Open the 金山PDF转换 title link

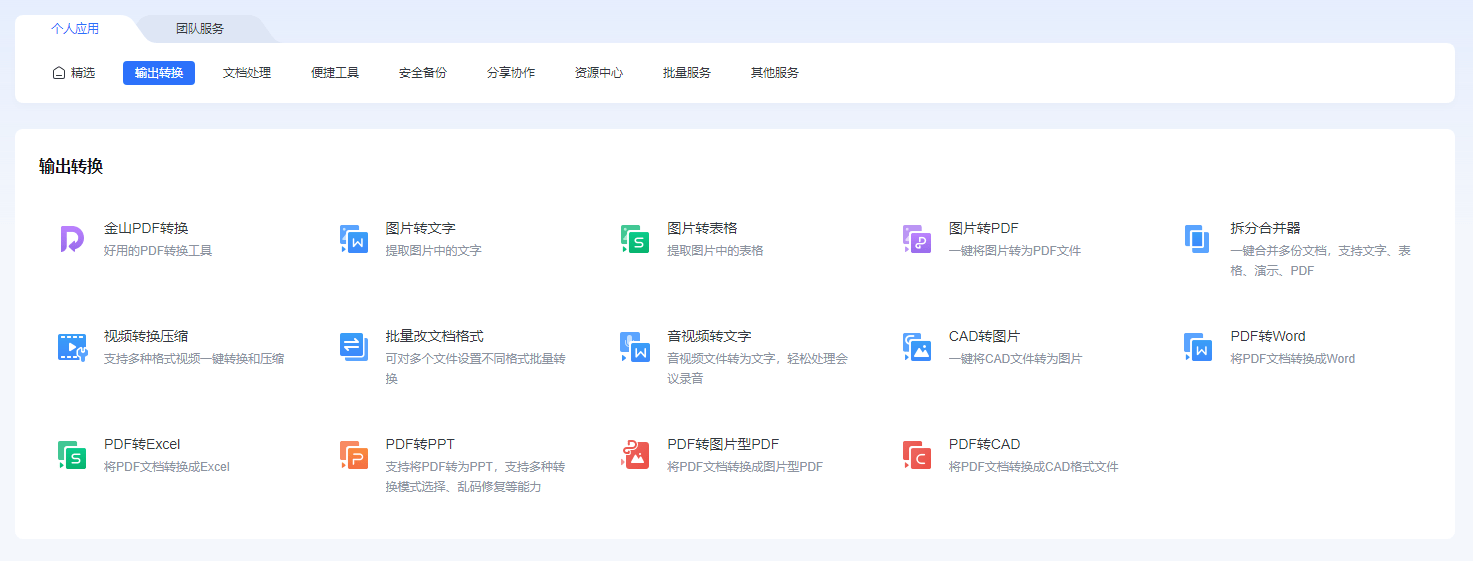146,228
